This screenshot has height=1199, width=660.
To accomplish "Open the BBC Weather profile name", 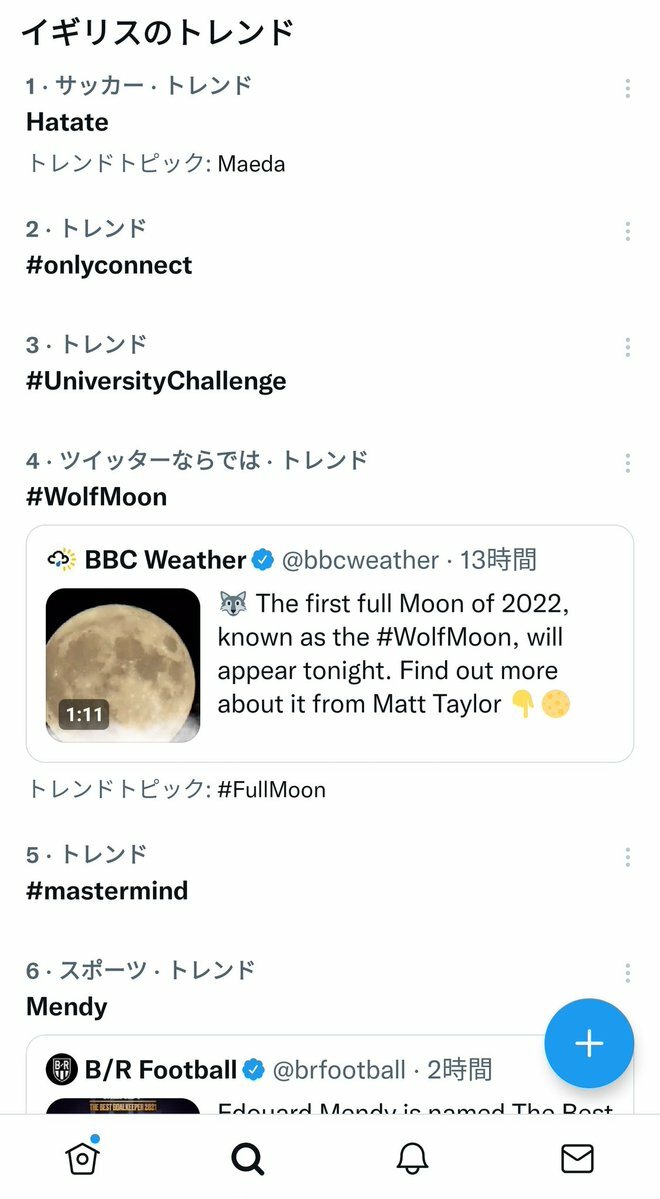I will [x=165, y=560].
